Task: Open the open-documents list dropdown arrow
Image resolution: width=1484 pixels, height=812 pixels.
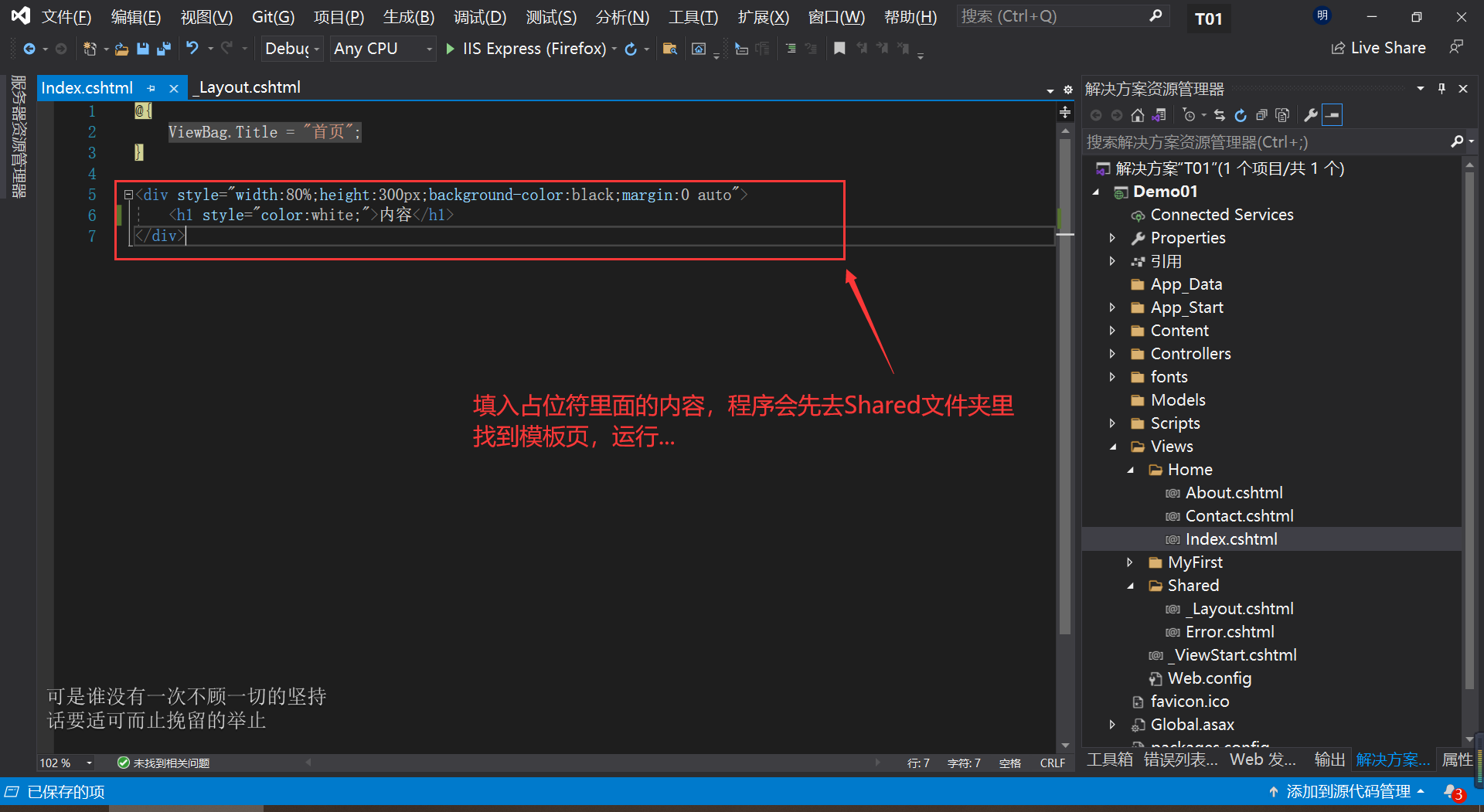Action: 1050,90
